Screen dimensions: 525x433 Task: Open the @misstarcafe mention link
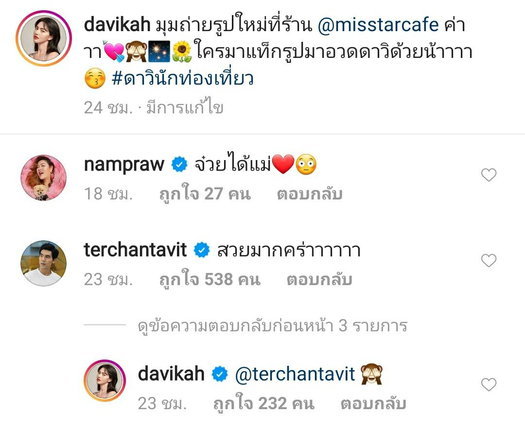378,25
